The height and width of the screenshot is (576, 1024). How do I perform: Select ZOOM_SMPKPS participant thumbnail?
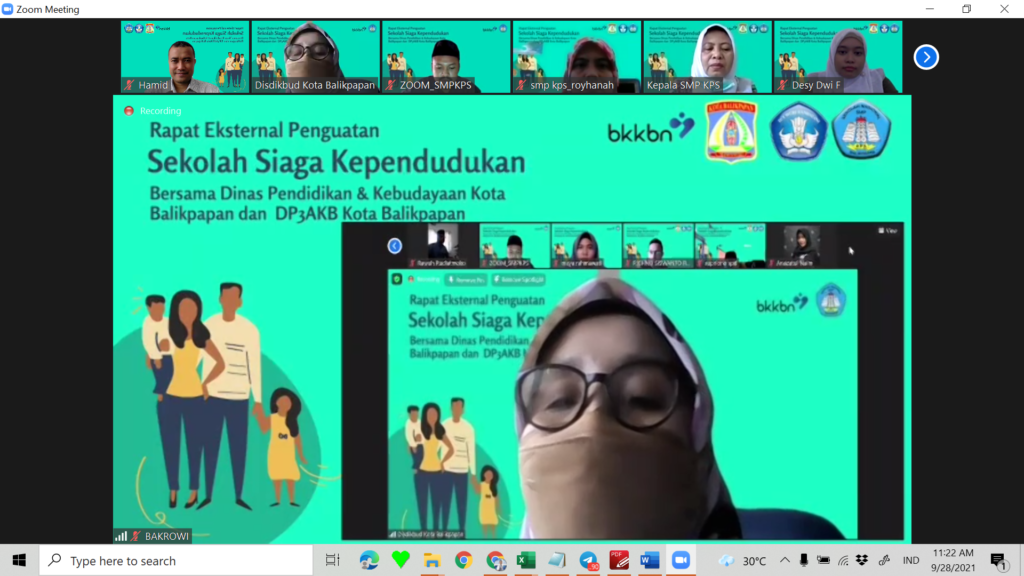pyautogui.click(x=446, y=57)
